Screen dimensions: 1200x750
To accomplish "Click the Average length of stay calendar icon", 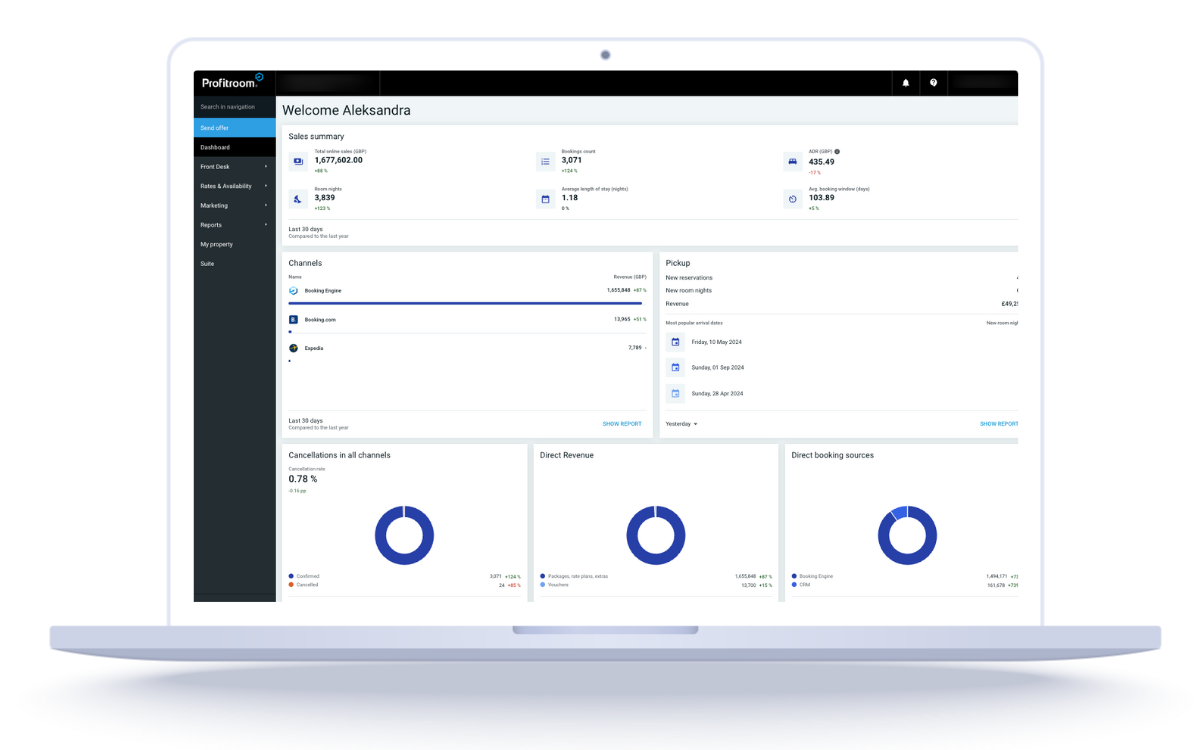I will coord(545,199).
